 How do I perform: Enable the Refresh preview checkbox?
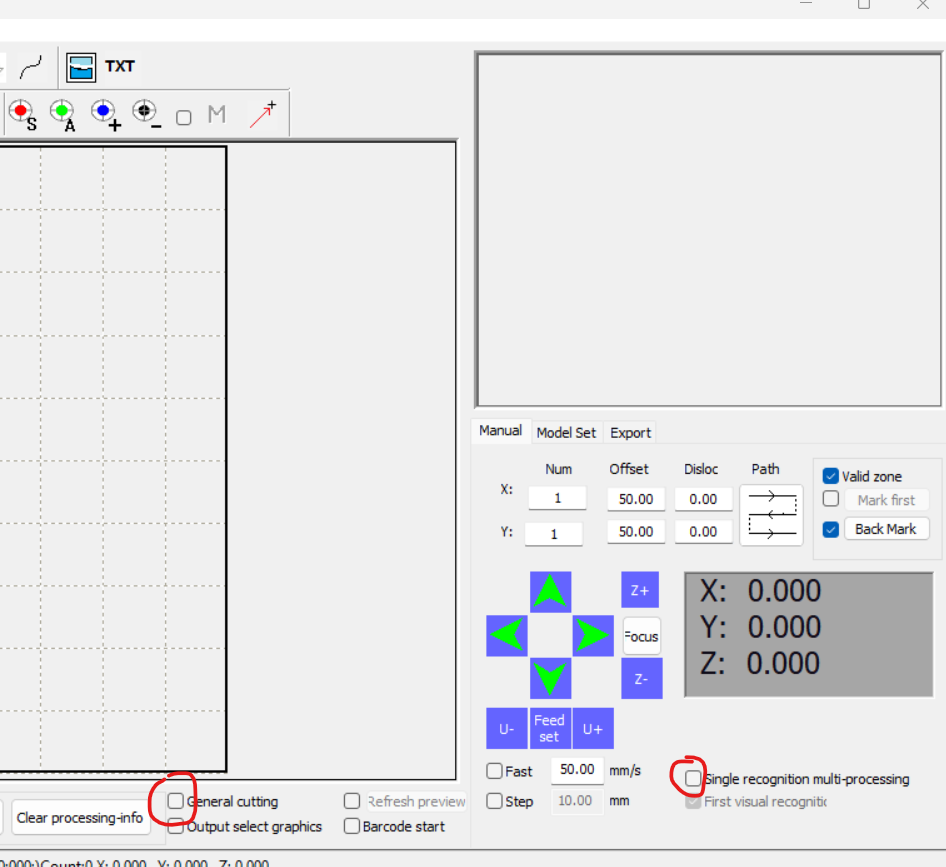tap(352, 801)
